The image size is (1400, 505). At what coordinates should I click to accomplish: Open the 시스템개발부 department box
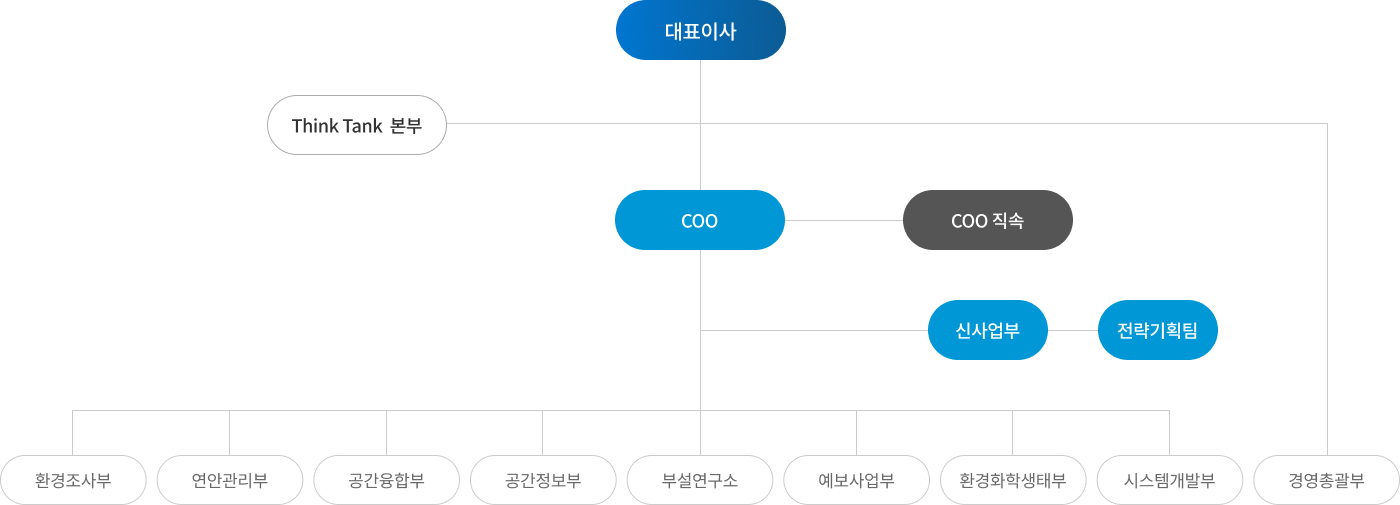(1169, 480)
